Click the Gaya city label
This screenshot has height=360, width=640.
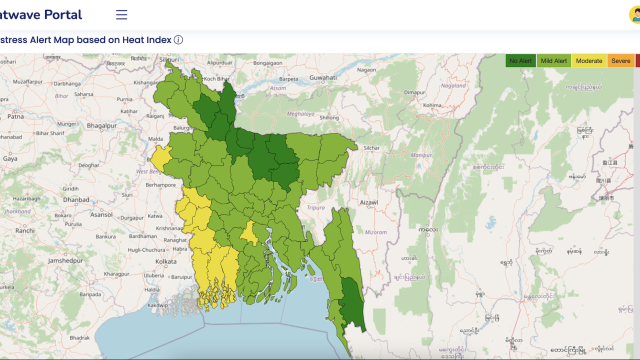pyautogui.click(x=10, y=159)
